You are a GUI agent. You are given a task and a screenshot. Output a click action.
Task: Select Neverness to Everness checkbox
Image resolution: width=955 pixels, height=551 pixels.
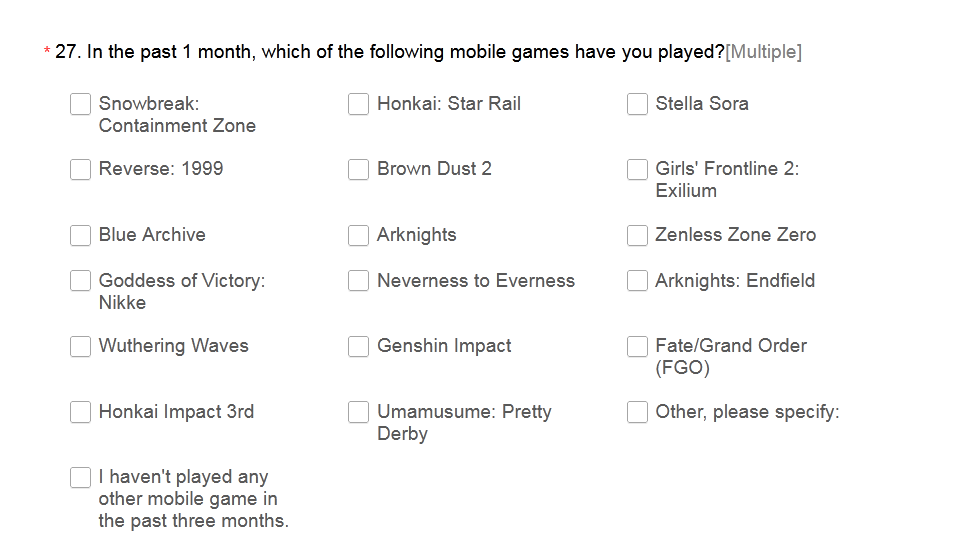359,281
